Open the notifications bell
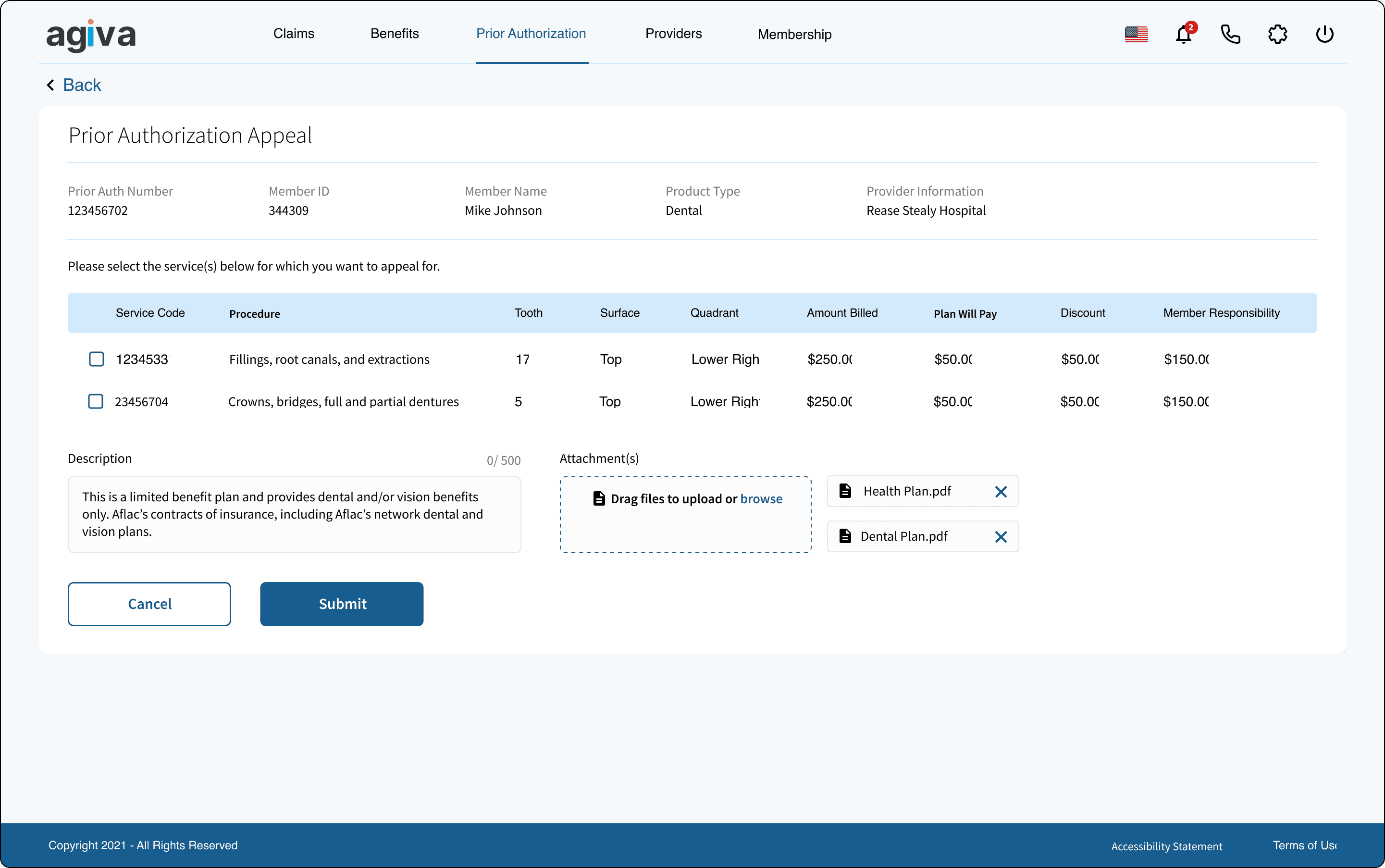 click(1183, 35)
